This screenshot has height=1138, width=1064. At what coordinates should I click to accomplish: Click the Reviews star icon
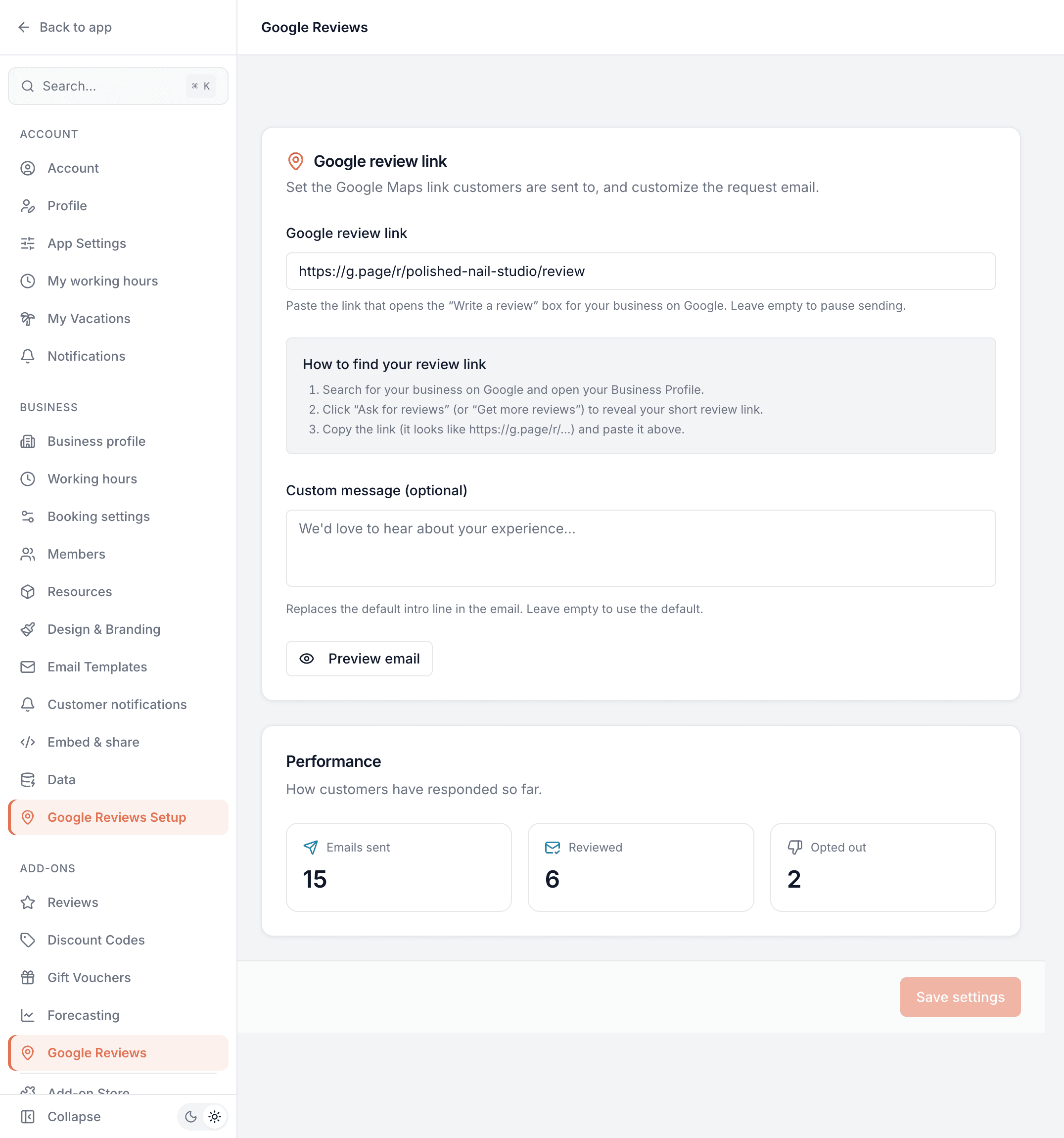[28, 902]
